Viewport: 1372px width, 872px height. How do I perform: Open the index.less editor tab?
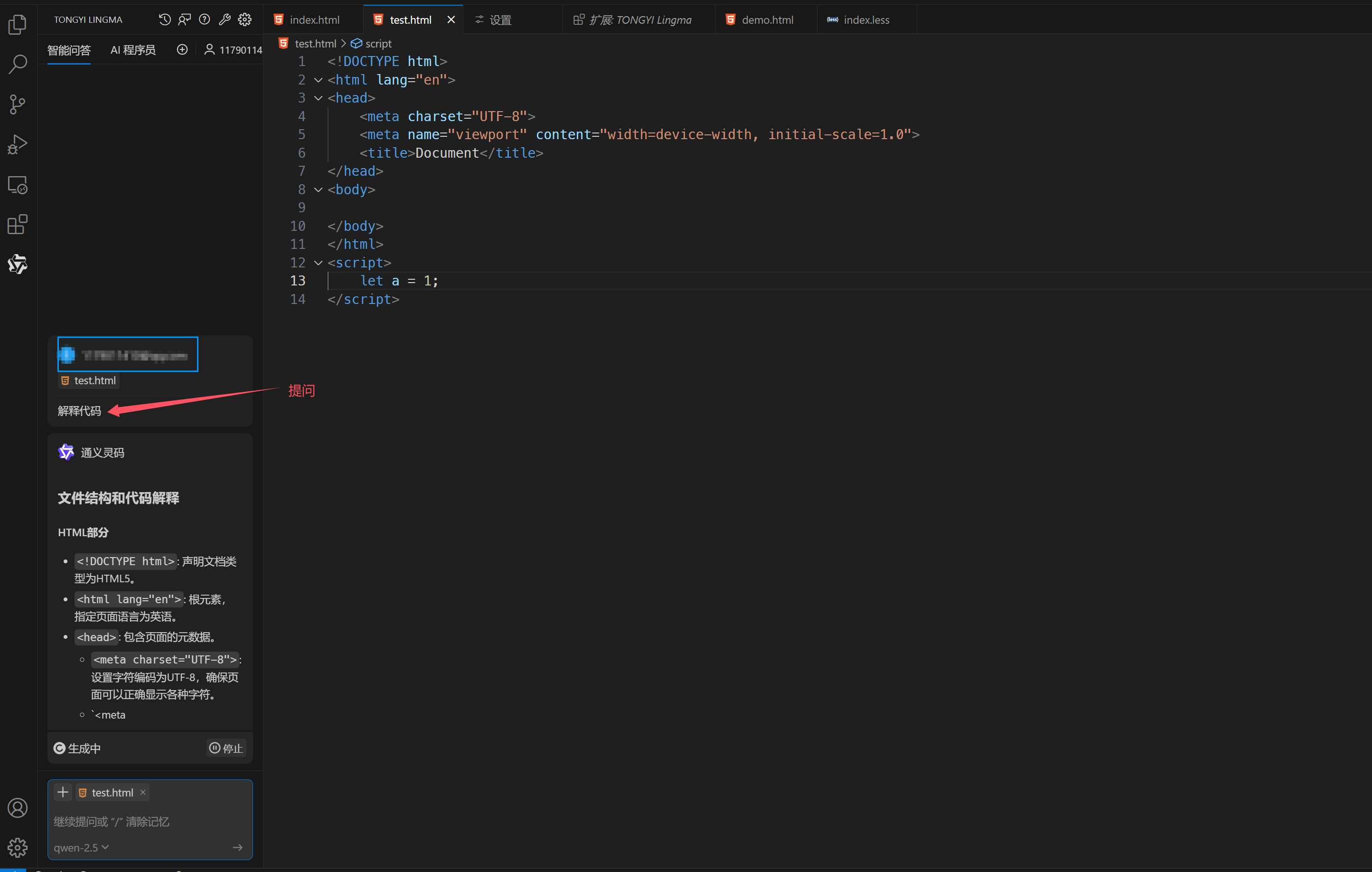point(866,19)
